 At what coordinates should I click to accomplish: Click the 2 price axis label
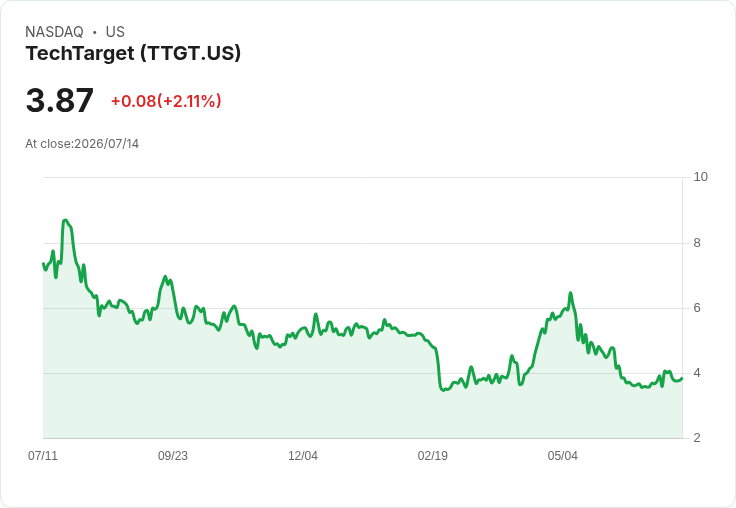[x=697, y=438]
